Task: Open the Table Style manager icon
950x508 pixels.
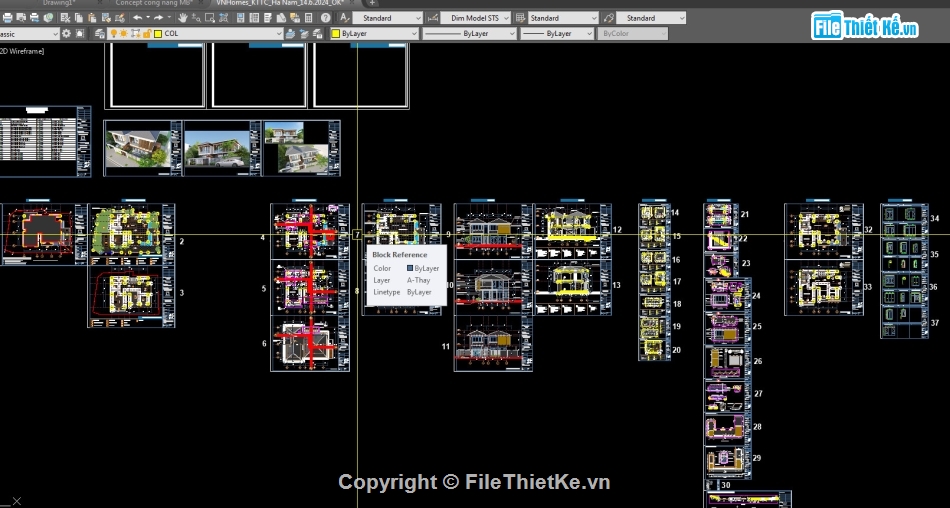Action: 520,18
